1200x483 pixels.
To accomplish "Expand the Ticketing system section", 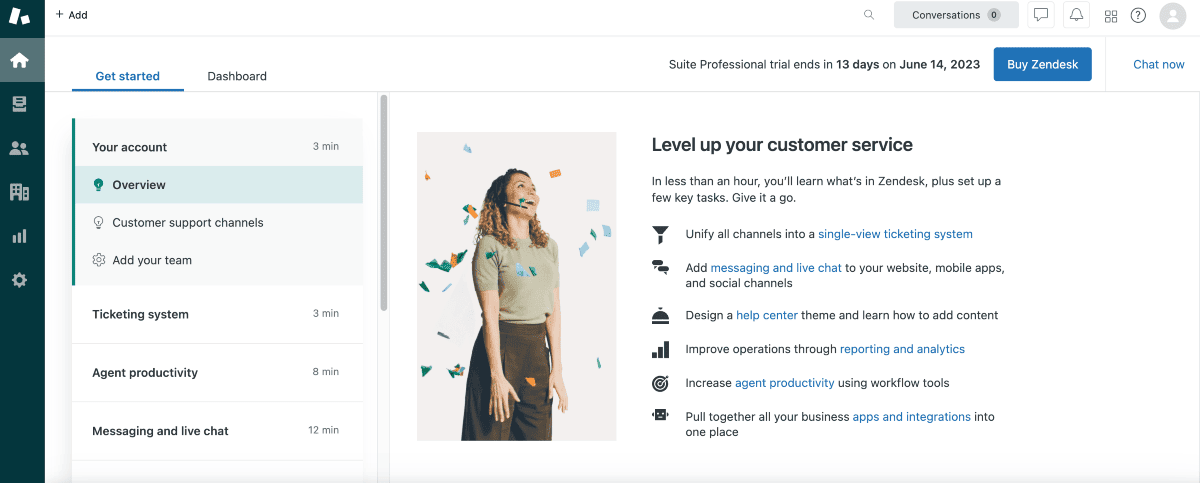I will [216, 314].
